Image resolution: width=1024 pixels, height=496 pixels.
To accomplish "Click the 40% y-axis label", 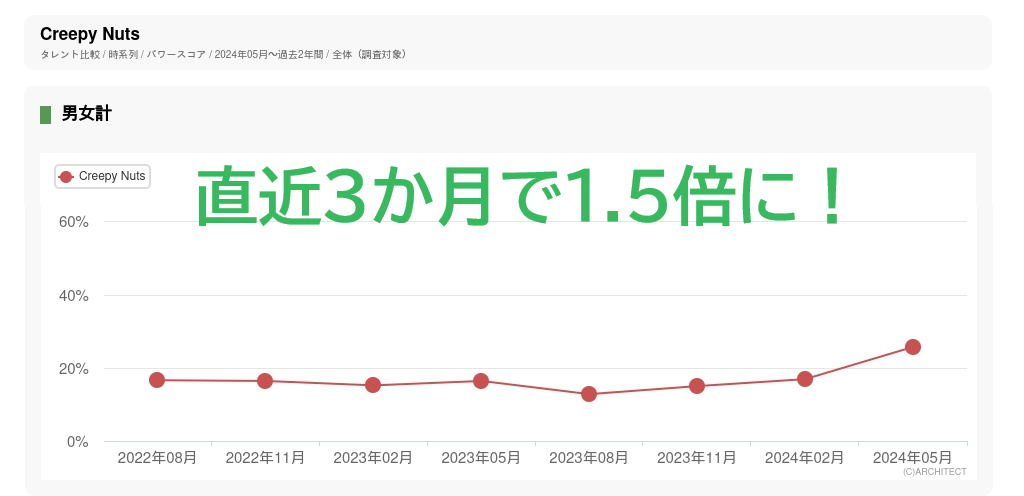I will tap(73, 296).
